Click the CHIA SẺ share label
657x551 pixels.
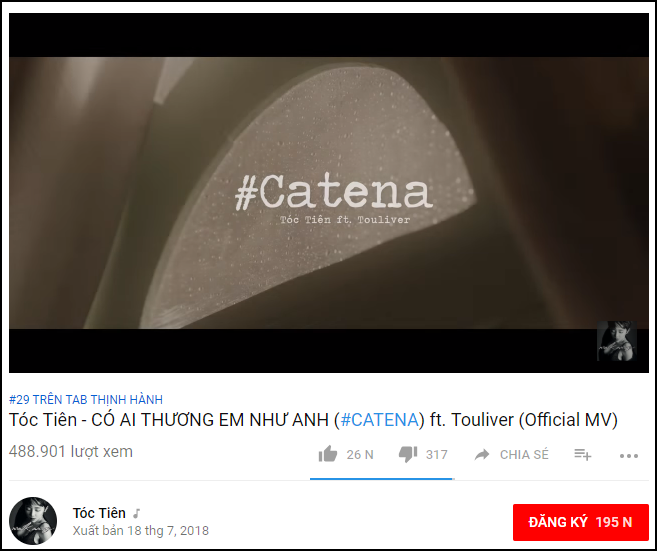click(524, 455)
